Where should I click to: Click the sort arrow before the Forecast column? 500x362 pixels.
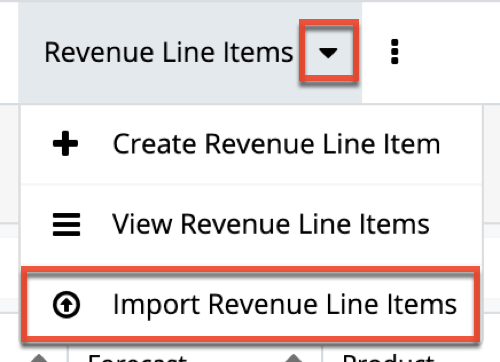(39, 358)
